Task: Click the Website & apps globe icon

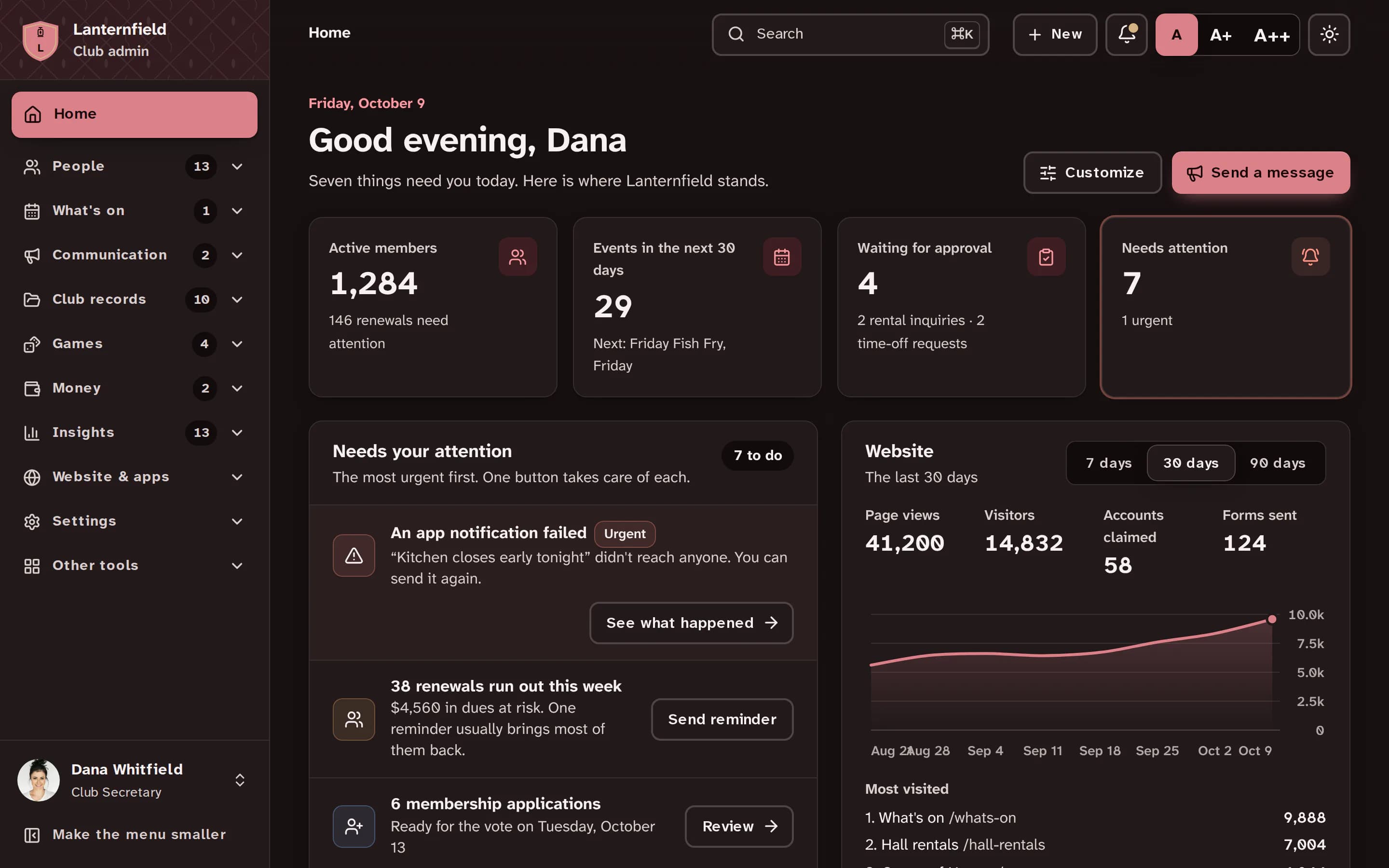Action: point(32,477)
